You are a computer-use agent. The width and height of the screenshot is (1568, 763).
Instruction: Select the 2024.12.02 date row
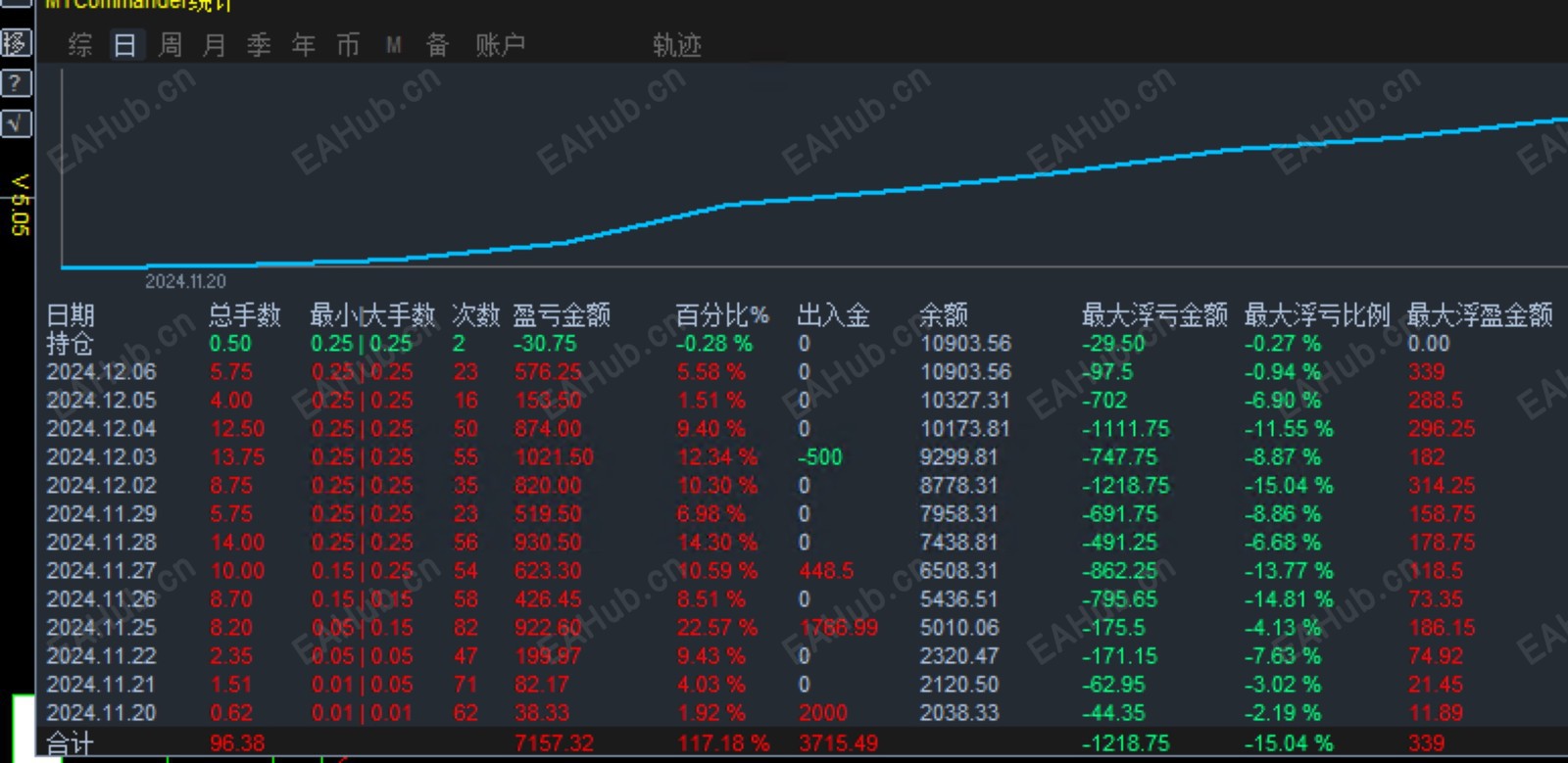pyautogui.click(x=102, y=486)
